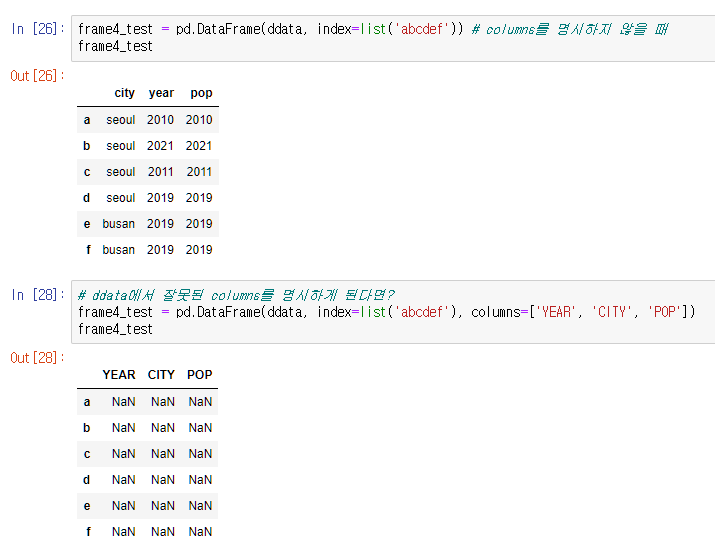Click 'pd.DataFrame' in cell 26 code
This screenshot has width=715, height=546.
point(218,29)
